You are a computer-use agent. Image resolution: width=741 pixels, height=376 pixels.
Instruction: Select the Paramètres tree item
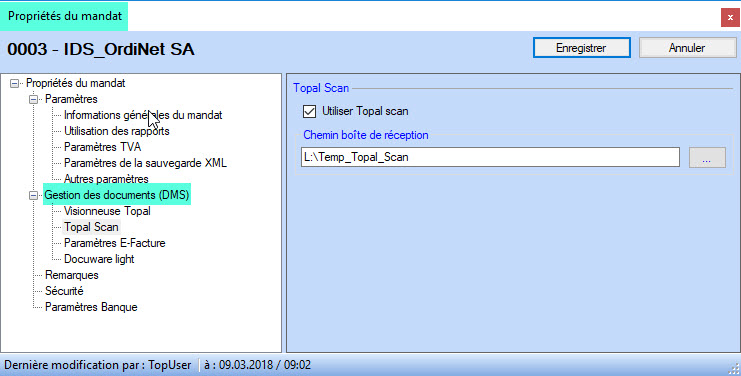pyautogui.click(x=71, y=99)
